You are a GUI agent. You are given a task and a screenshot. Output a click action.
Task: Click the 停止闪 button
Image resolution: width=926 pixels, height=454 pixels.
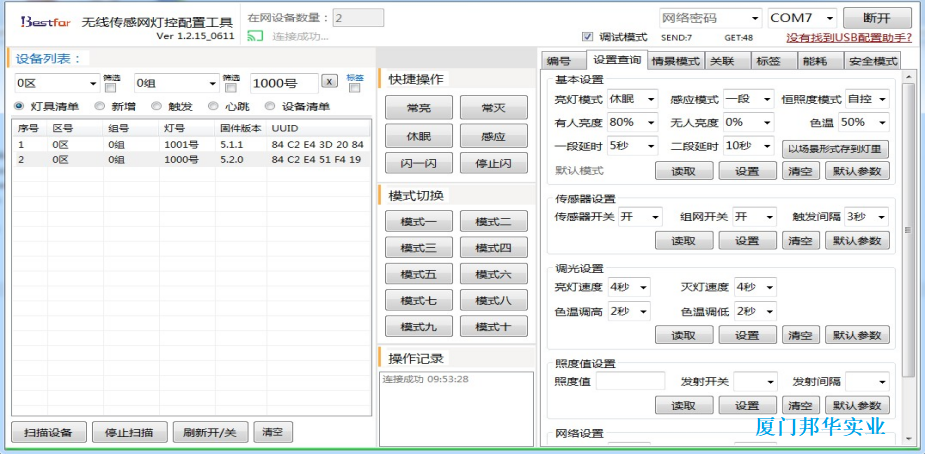pyautogui.click(x=494, y=163)
